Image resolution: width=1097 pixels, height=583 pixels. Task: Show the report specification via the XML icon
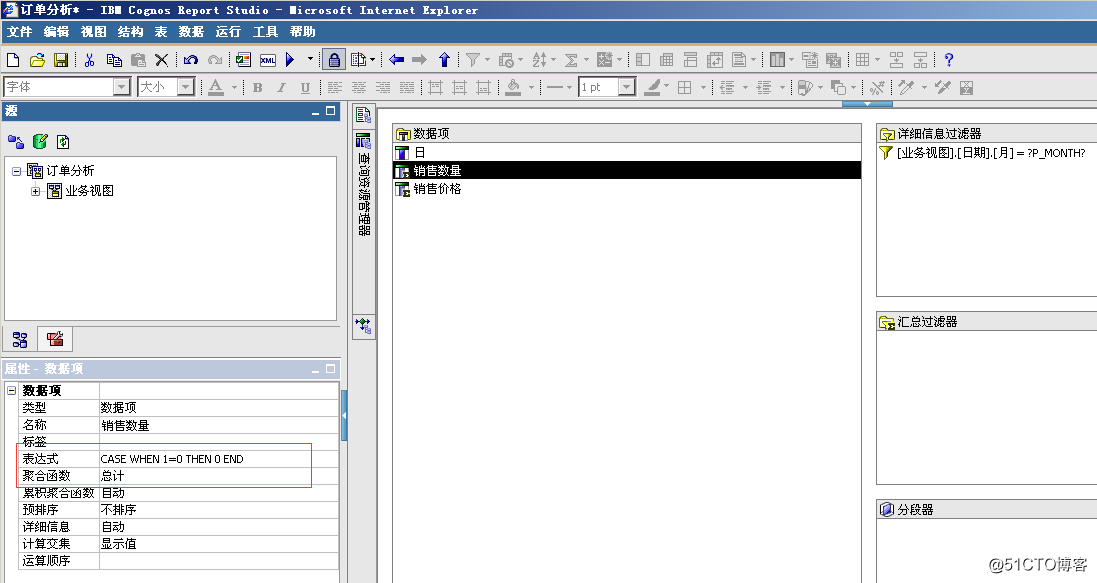coord(268,60)
